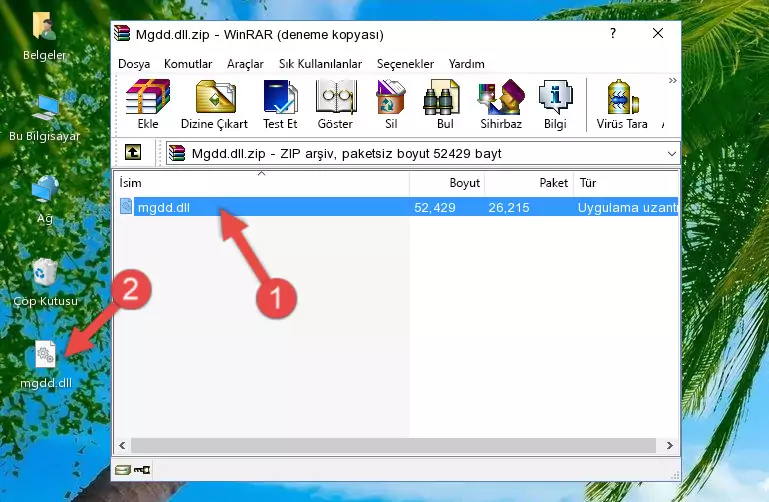Click the drive icon in status bar
The height and width of the screenshot is (502, 769).
click(x=123, y=470)
